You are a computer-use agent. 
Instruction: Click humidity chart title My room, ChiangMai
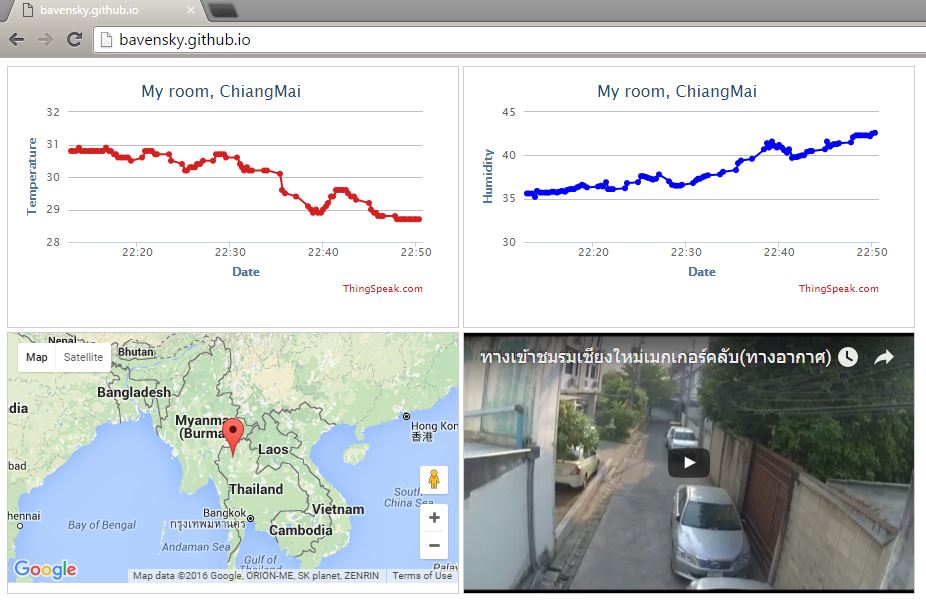coord(677,92)
